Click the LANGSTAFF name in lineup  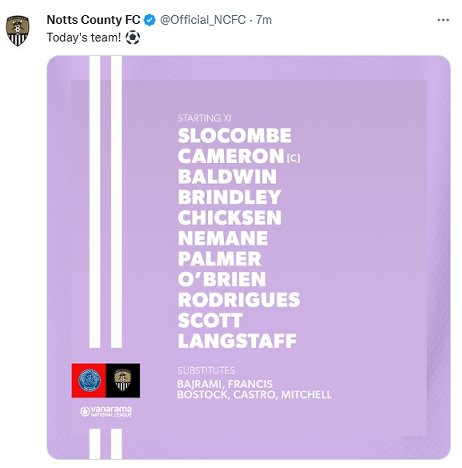click(237, 341)
